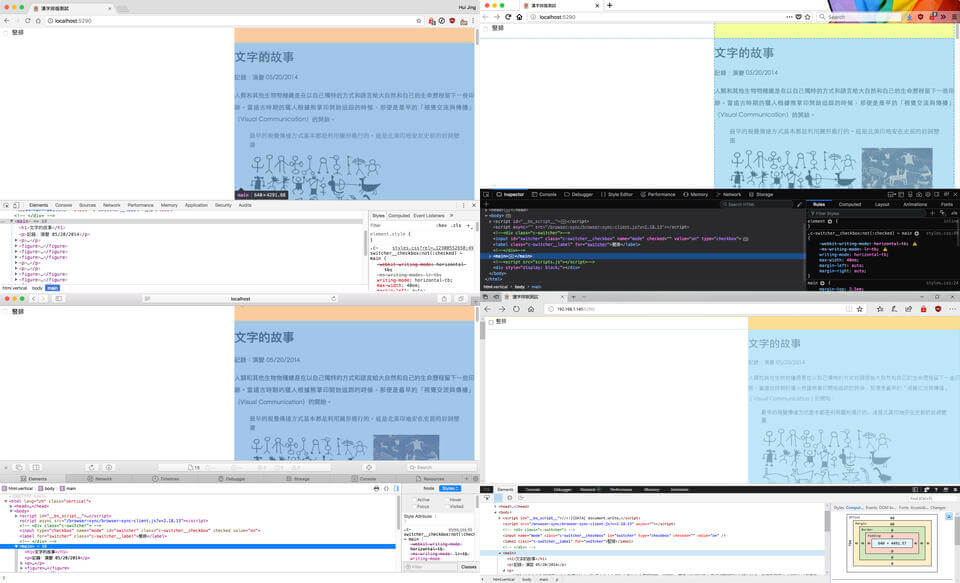
Task: Toggle the 豎排 checkbox in Firefox page
Action: point(486,29)
